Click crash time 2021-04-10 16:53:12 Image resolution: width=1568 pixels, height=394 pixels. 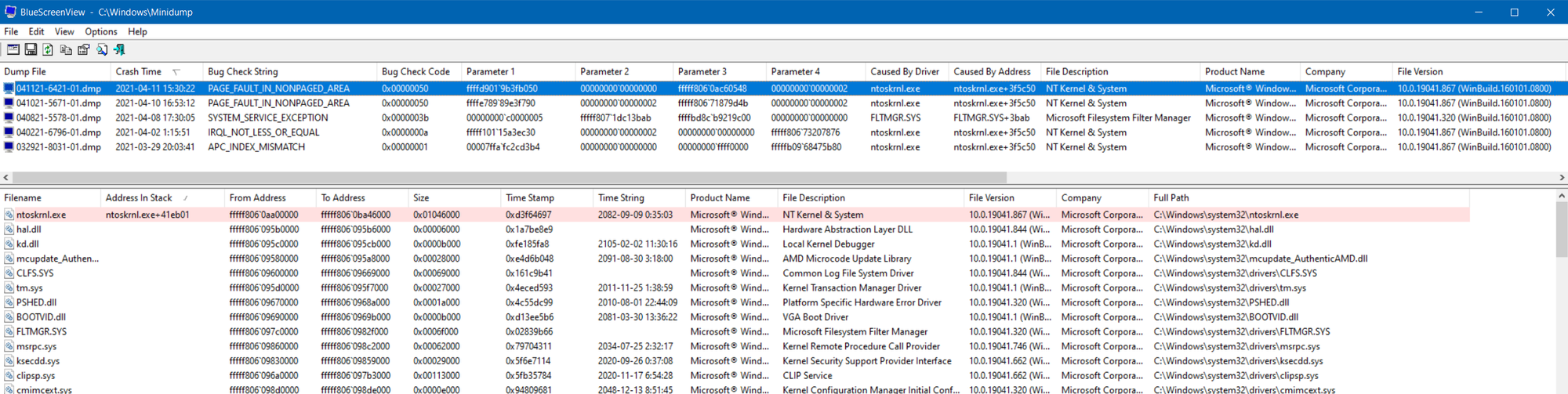coord(155,103)
